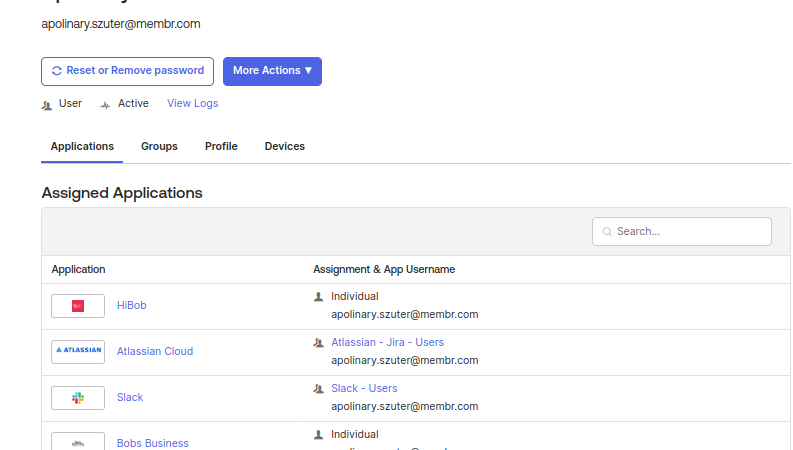
Task: Click Atlassian Cloud row app username email
Action: pyautogui.click(x=405, y=361)
